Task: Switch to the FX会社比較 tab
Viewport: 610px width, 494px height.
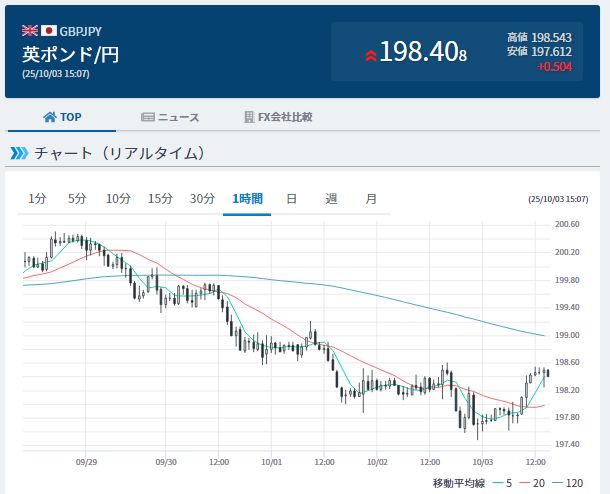Action: [278, 117]
